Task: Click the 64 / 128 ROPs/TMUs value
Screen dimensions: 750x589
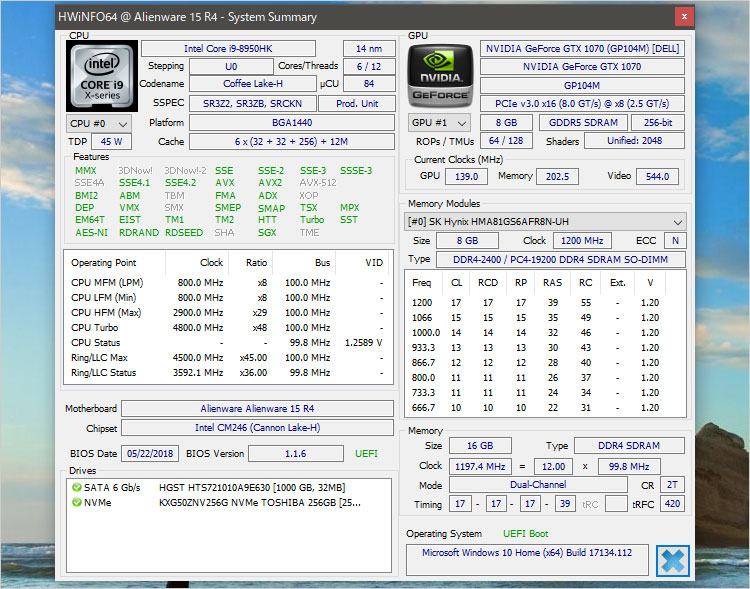Action: pos(506,141)
